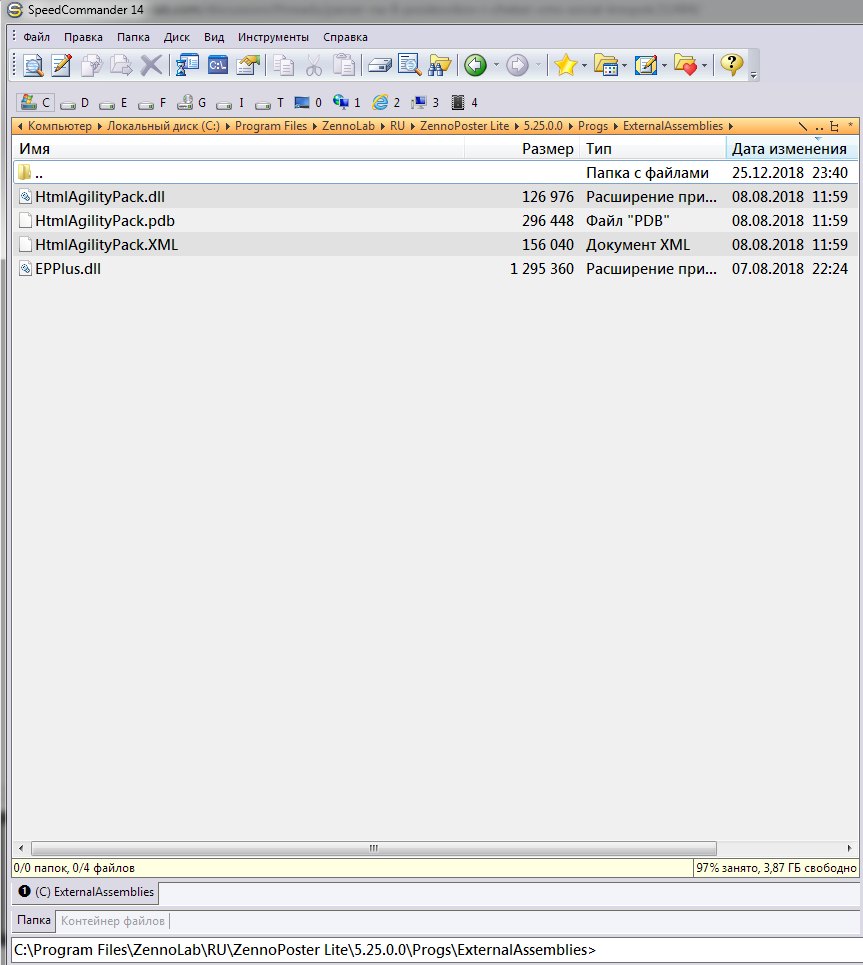Click the grey forward arrow button
The width and height of the screenshot is (863, 965).
pyautogui.click(x=517, y=65)
